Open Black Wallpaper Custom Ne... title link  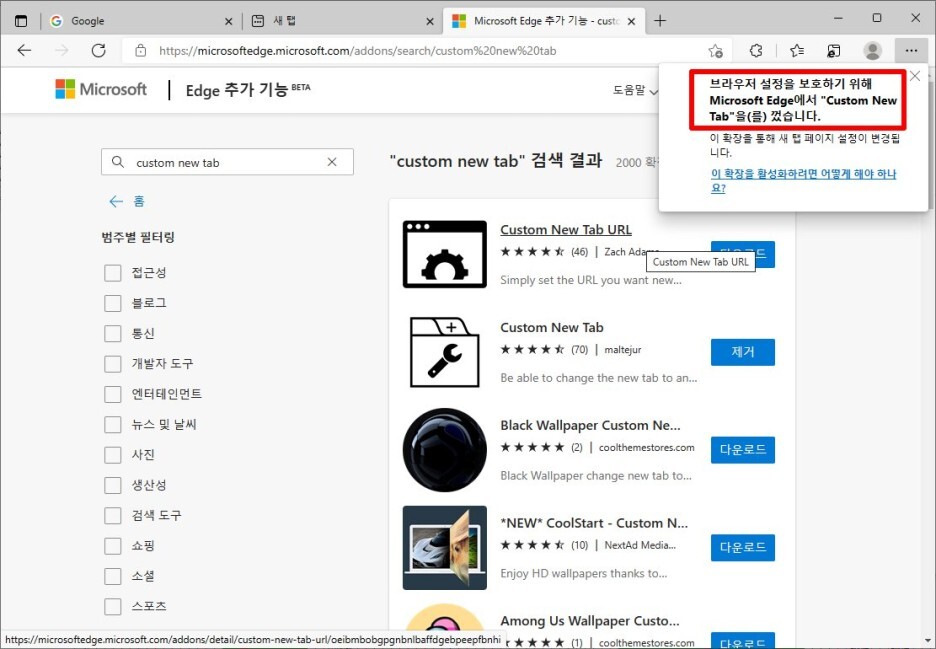coord(590,426)
